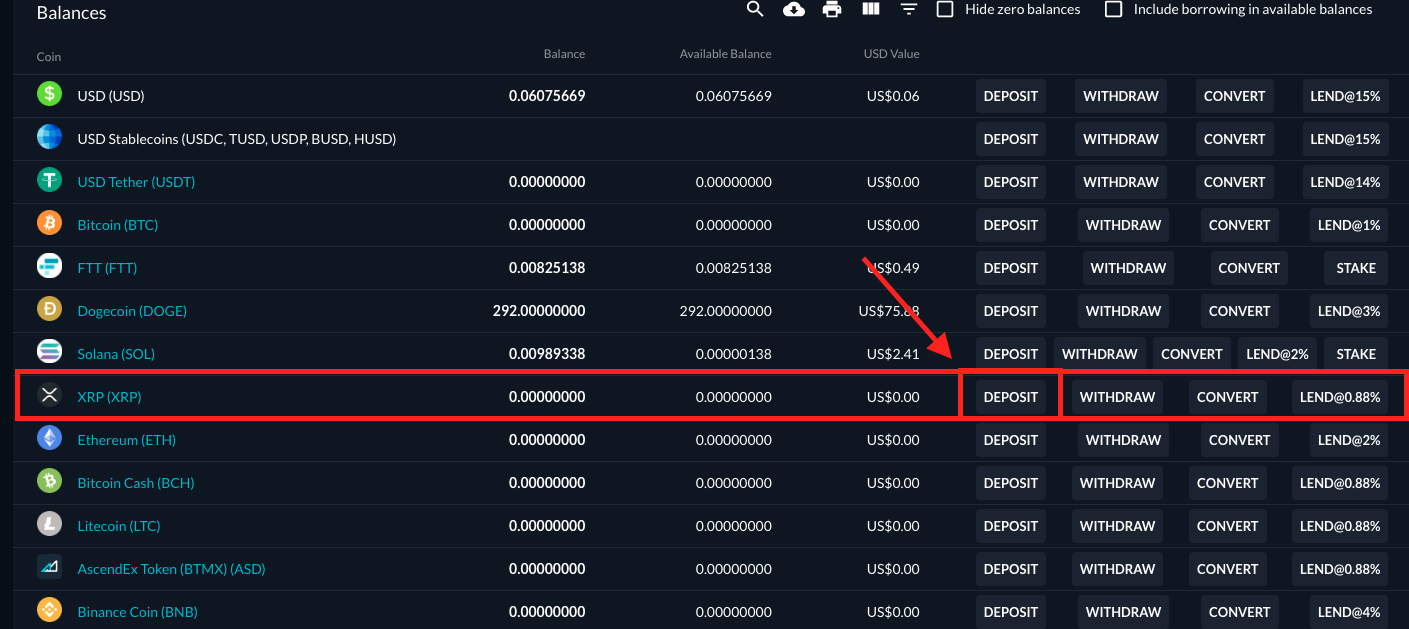Click the FTT coin icon
The width and height of the screenshot is (1409, 629).
click(x=49, y=266)
